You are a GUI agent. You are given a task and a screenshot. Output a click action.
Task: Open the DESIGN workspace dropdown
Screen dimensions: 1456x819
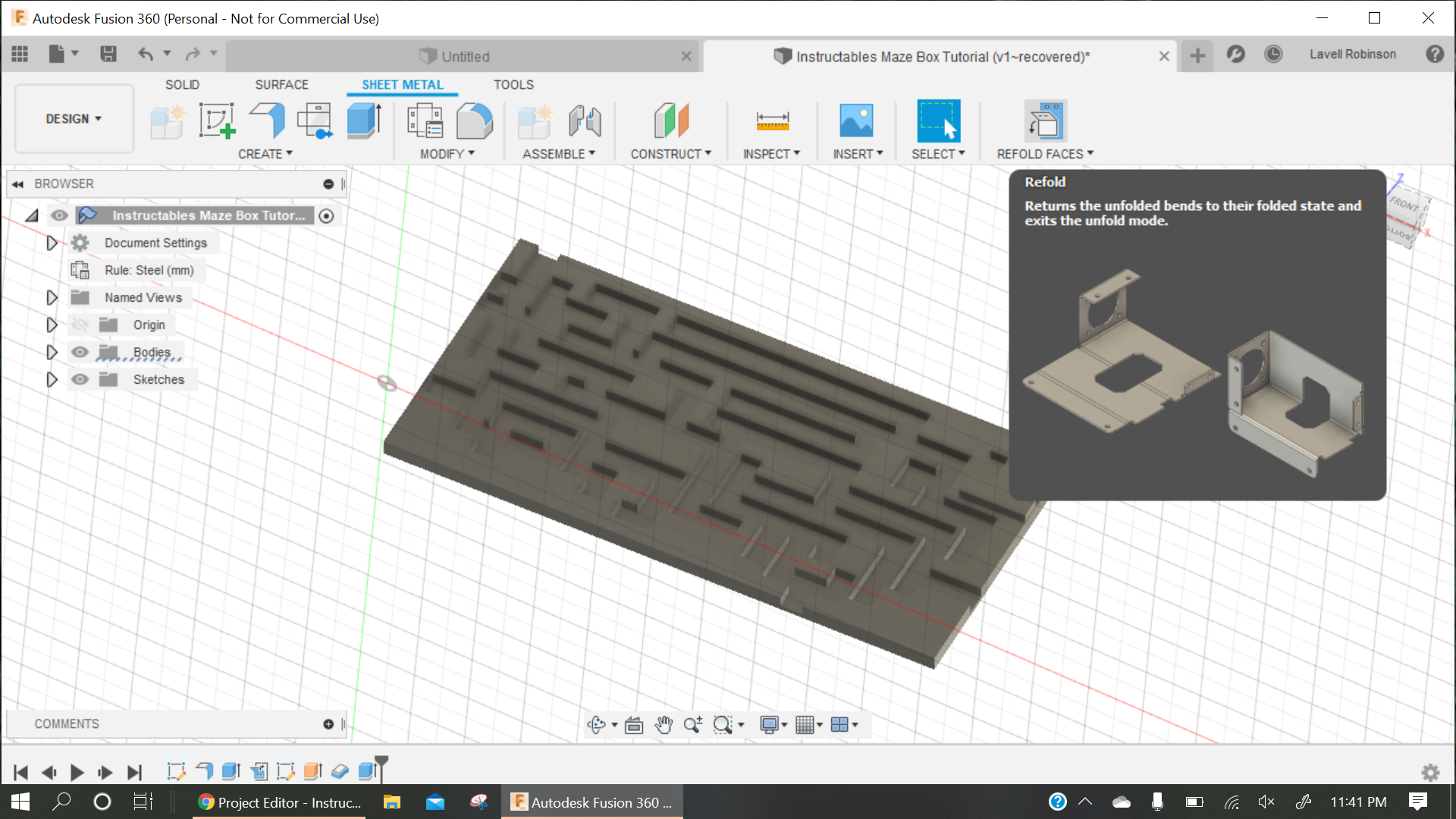coord(74,119)
